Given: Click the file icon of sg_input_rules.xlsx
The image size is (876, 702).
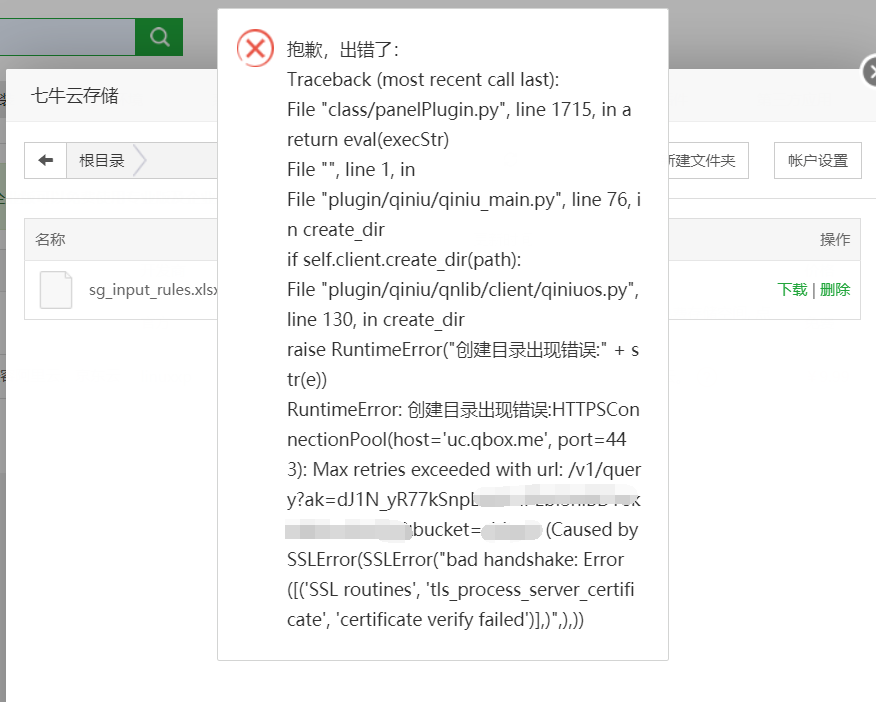Looking at the screenshot, I should [56, 290].
